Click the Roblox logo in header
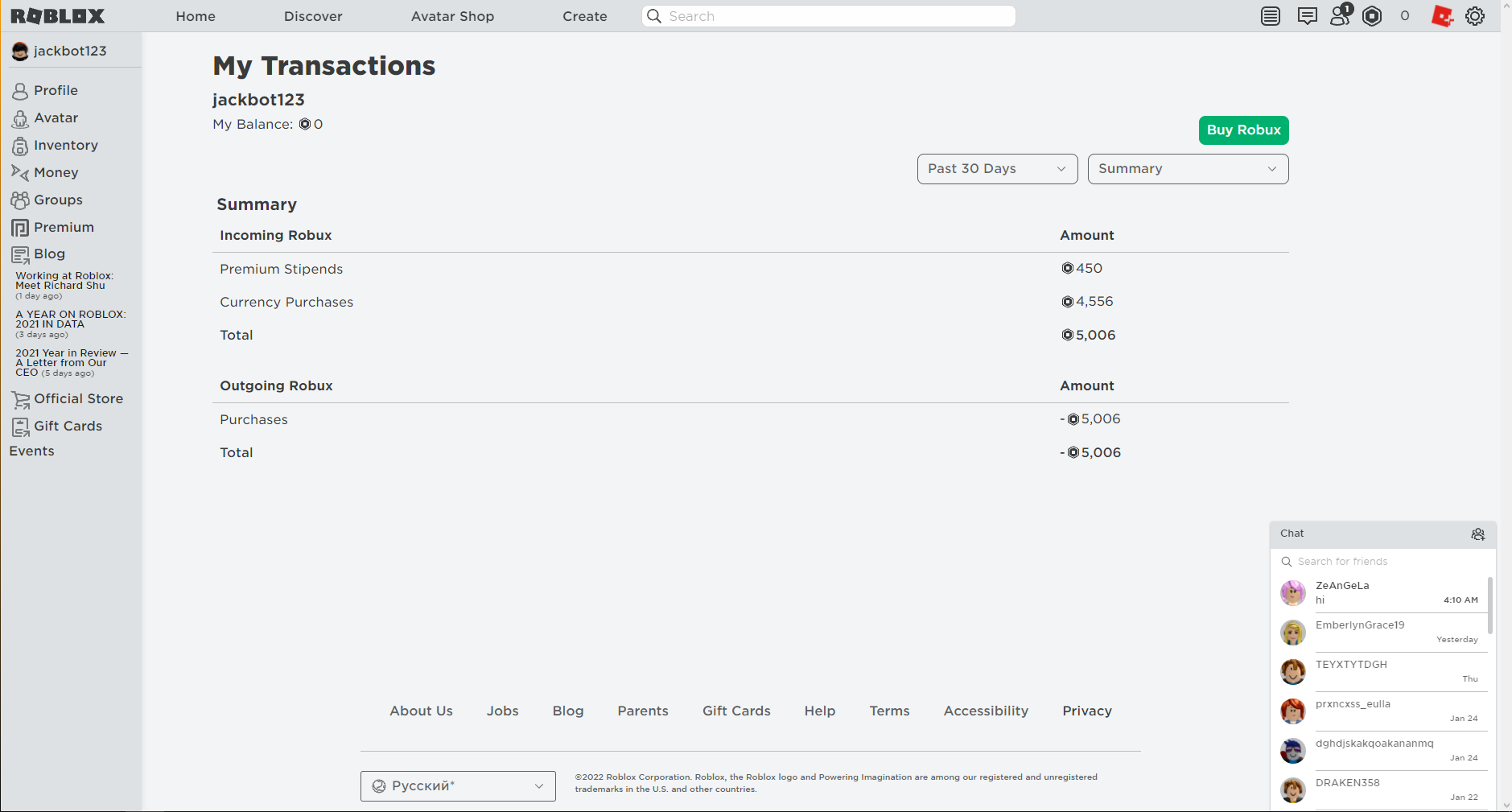This screenshot has height=812, width=1512. (x=57, y=16)
